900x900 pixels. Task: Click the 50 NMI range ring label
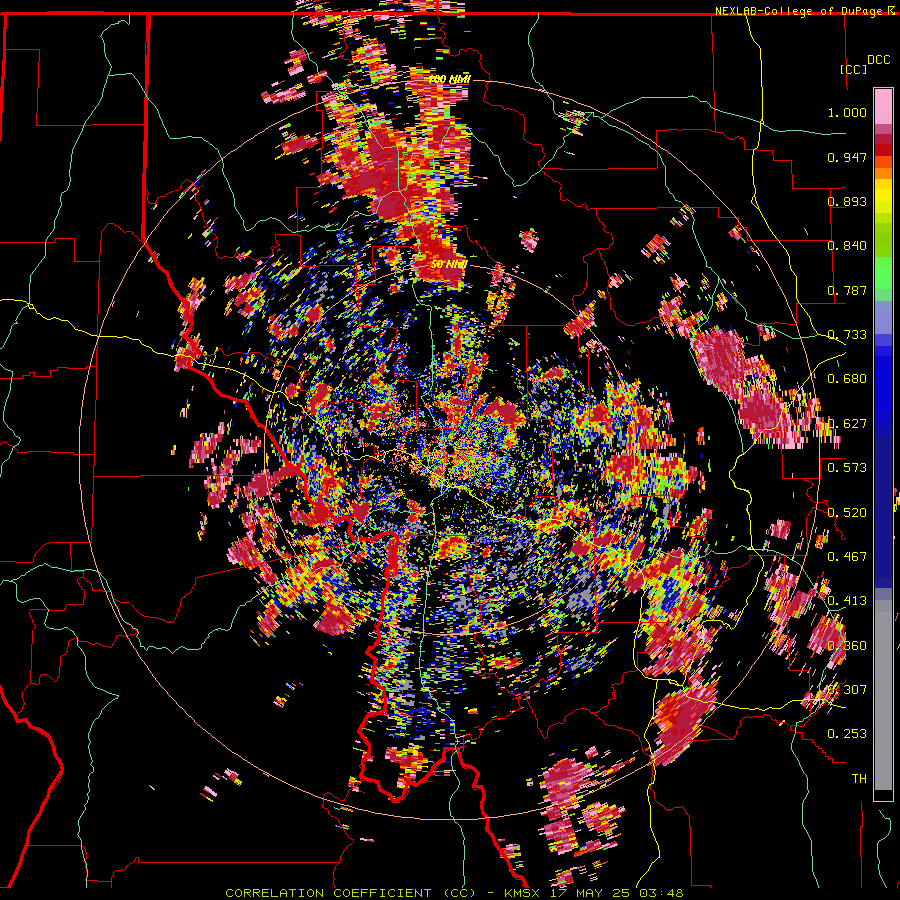[x=449, y=265]
